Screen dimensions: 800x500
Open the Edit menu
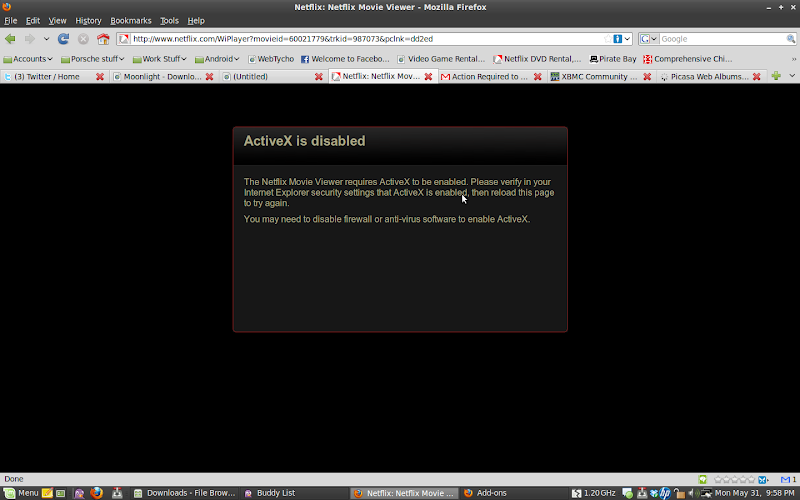coord(33,21)
